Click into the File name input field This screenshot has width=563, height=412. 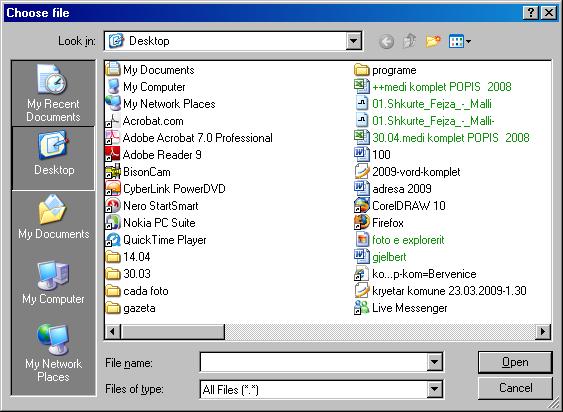click(313, 362)
